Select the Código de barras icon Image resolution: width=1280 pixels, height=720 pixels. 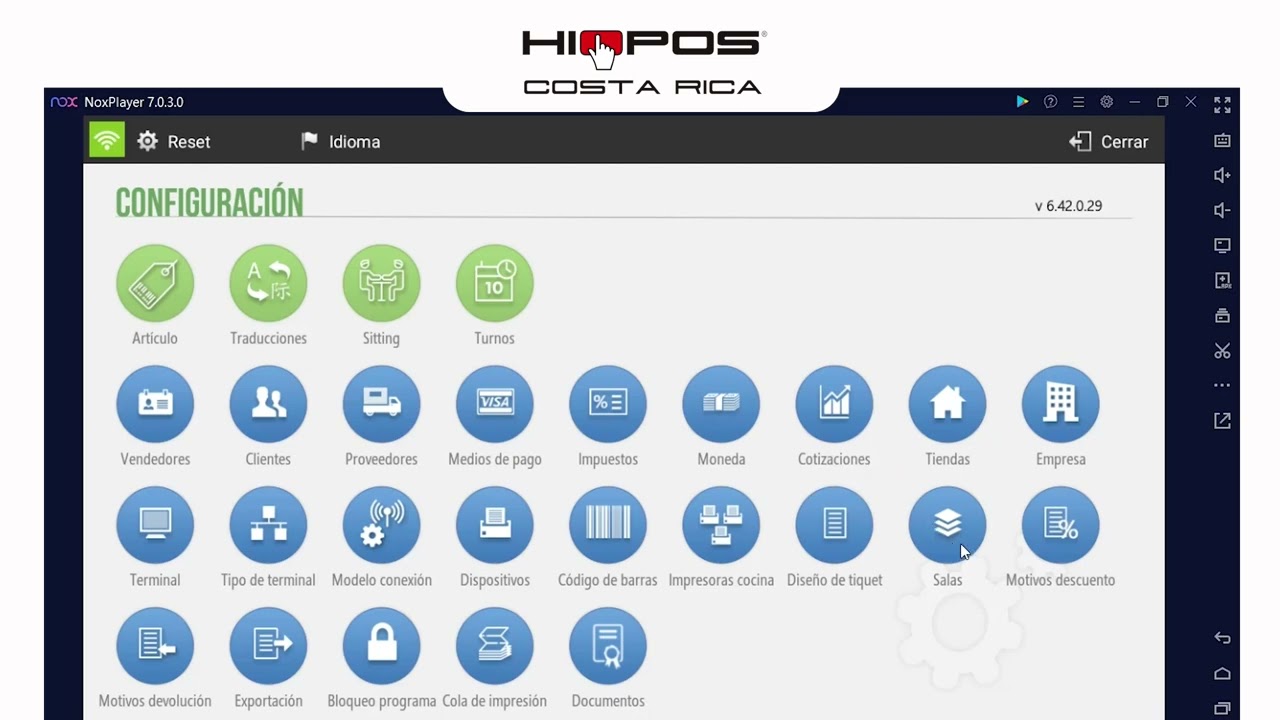[608, 525]
